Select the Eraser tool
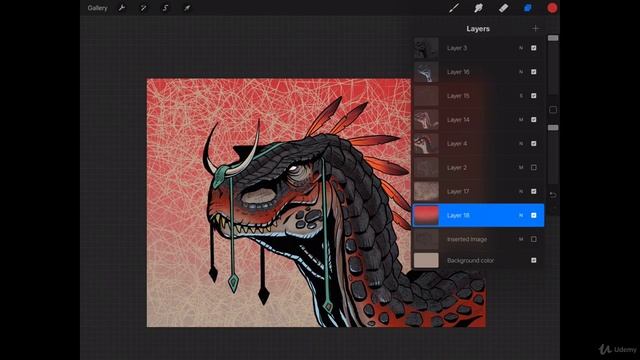This screenshot has height=360, width=640. tap(503, 8)
